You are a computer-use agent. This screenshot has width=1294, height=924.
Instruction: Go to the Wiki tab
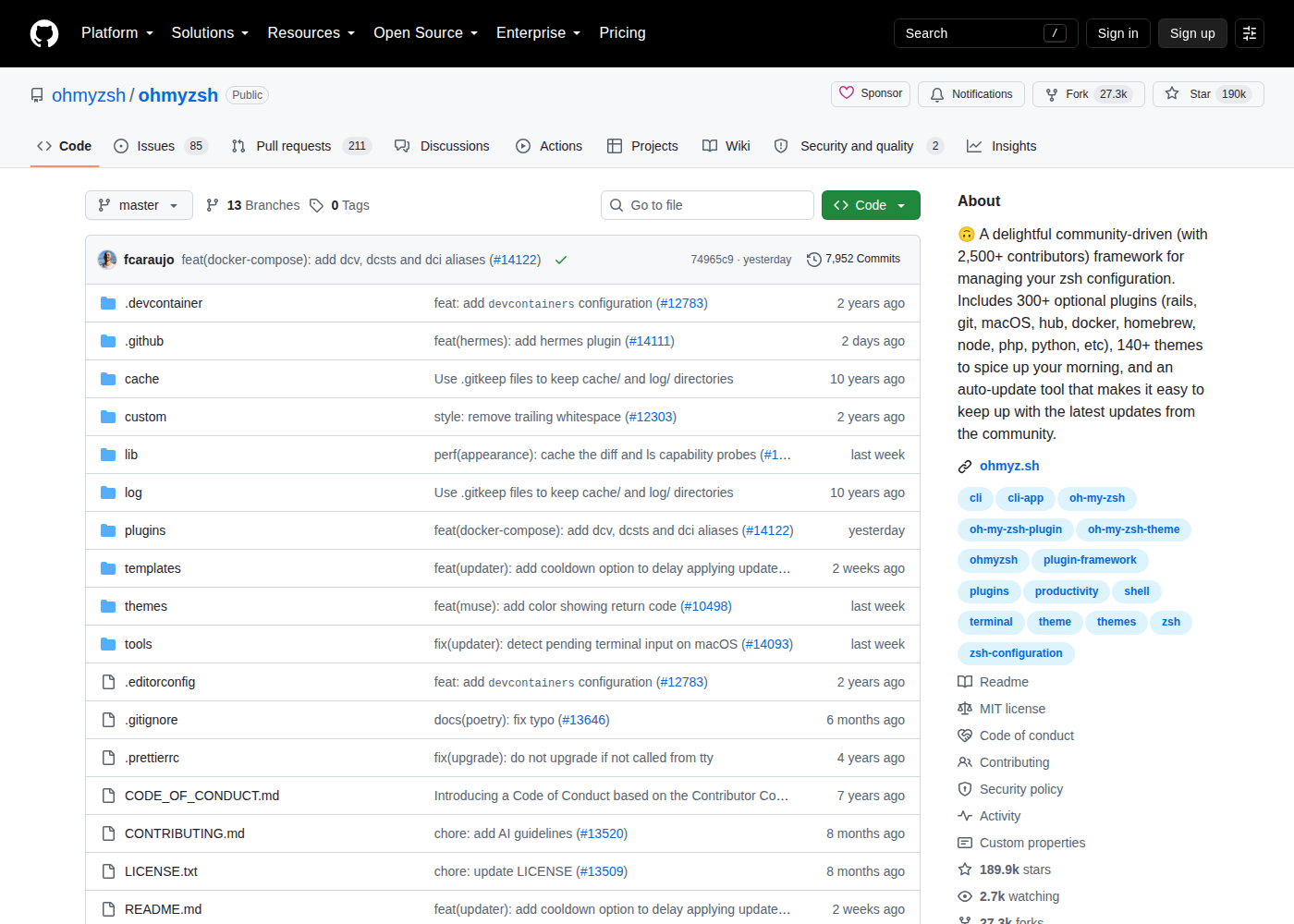click(x=726, y=146)
